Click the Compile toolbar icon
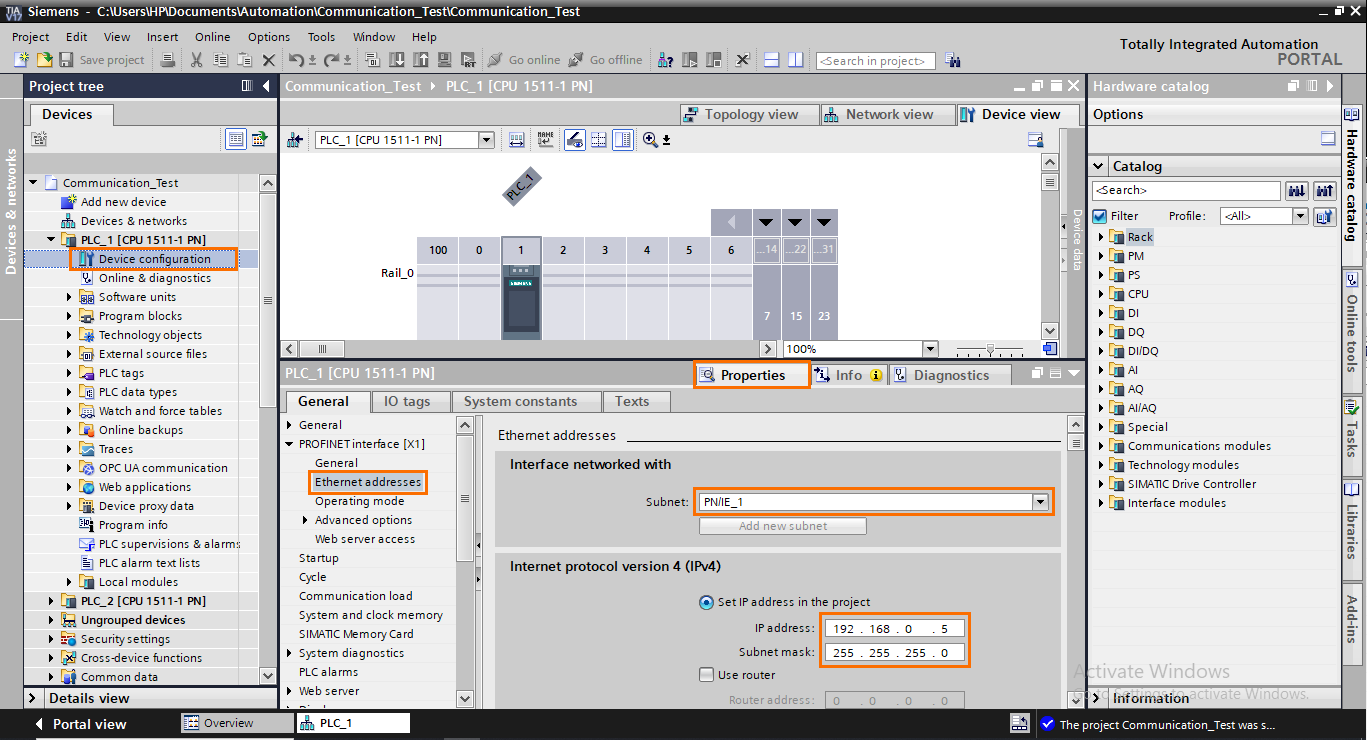Viewport: 1367px width, 740px height. click(372, 60)
